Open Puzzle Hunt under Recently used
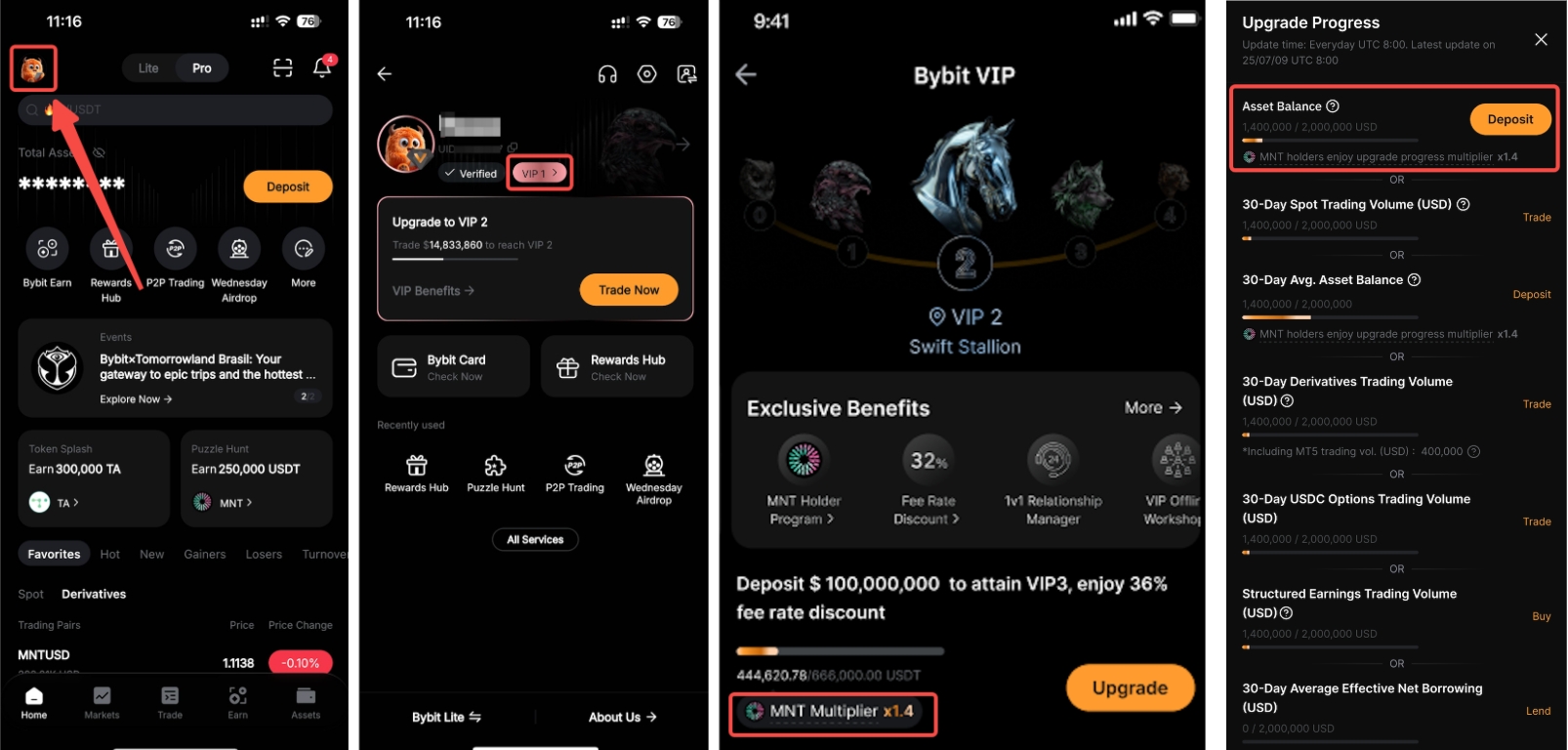Image resolution: width=1568 pixels, height=750 pixels. (495, 473)
